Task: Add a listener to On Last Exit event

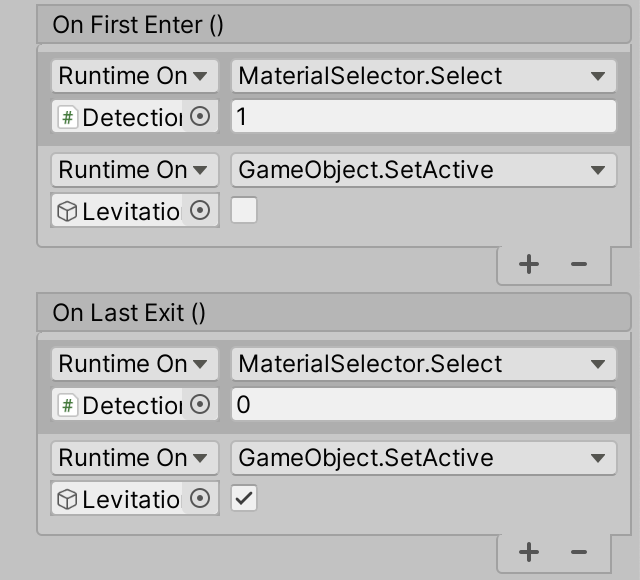Action: [x=529, y=552]
